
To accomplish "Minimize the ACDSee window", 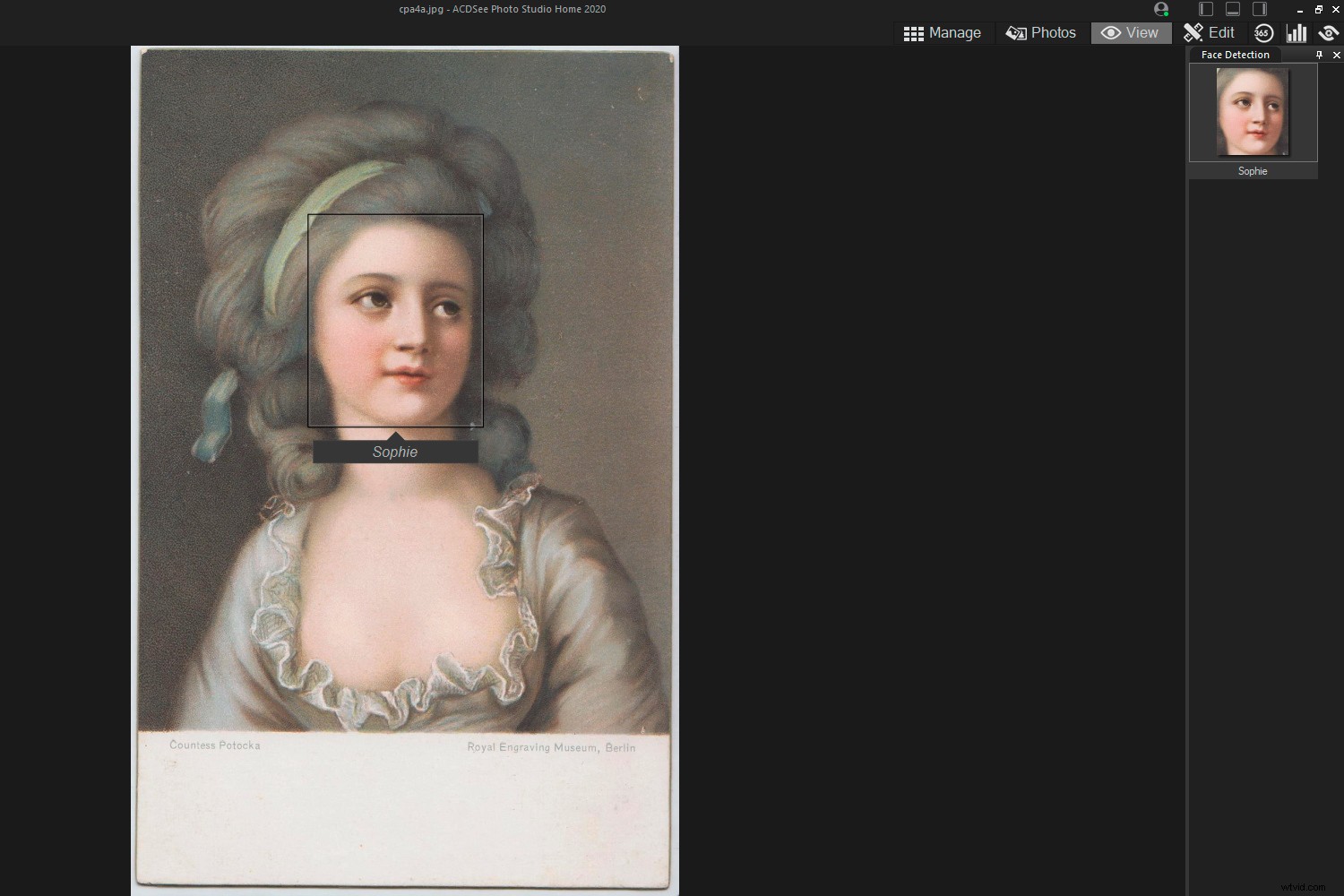I will [1300, 9].
